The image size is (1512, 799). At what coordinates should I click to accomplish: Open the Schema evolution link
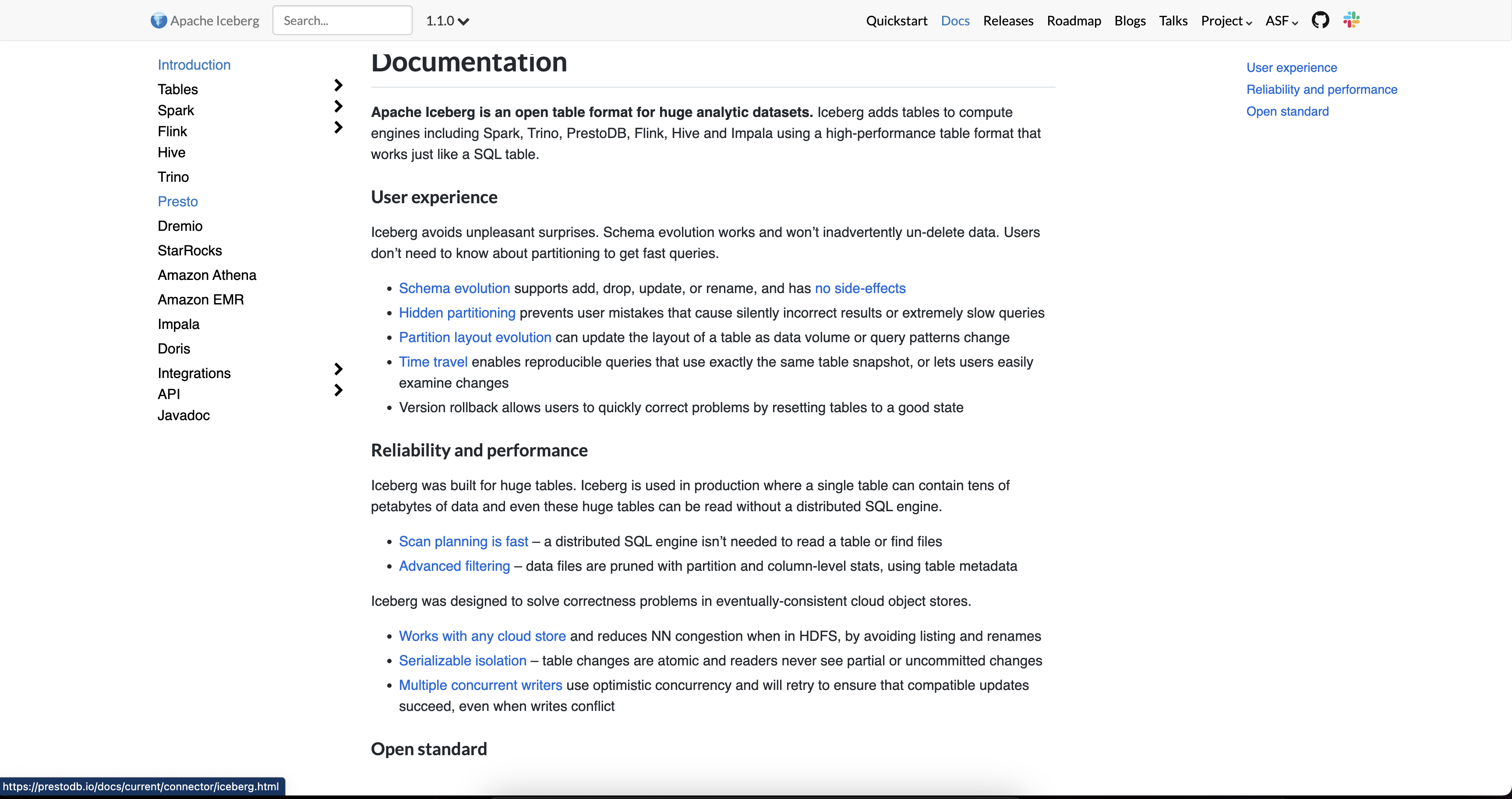[x=454, y=288]
